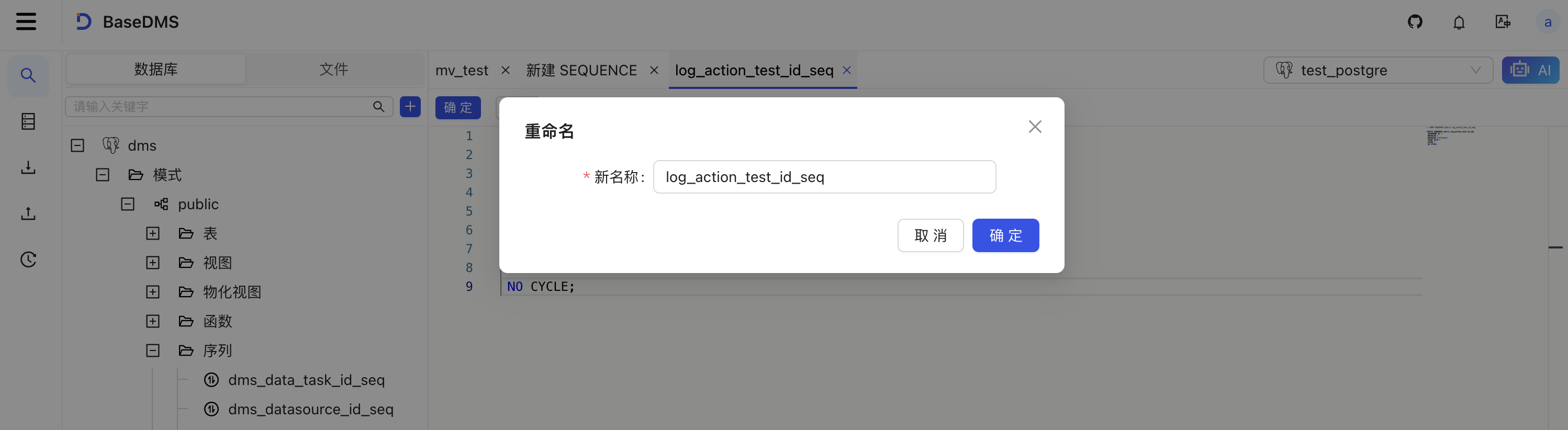The width and height of the screenshot is (1568, 430).
Task: Switch to the 数据库 tab
Action: point(156,70)
